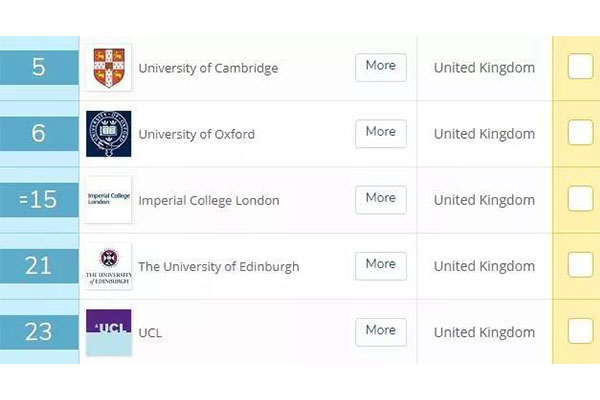Open the University of Cambridge name link
This screenshot has height=400, width=600.
(x=208, y=68)
